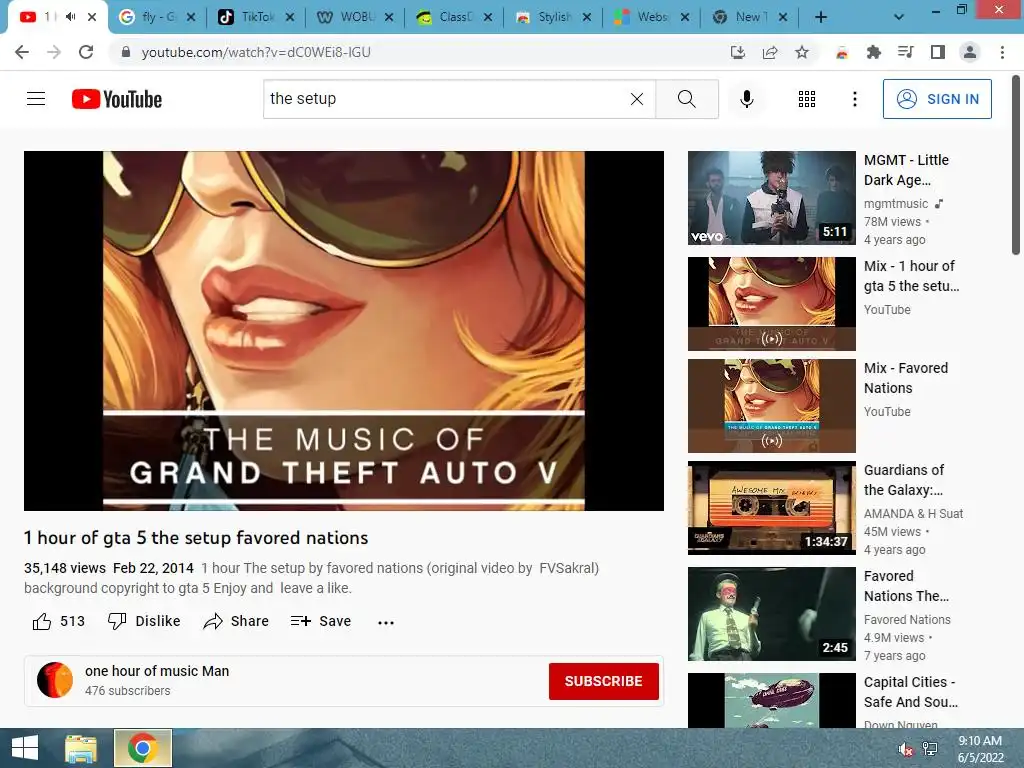Open the Chrome profile avatar
This screenshot has height=768, width=1024.
tap(970, 52)
